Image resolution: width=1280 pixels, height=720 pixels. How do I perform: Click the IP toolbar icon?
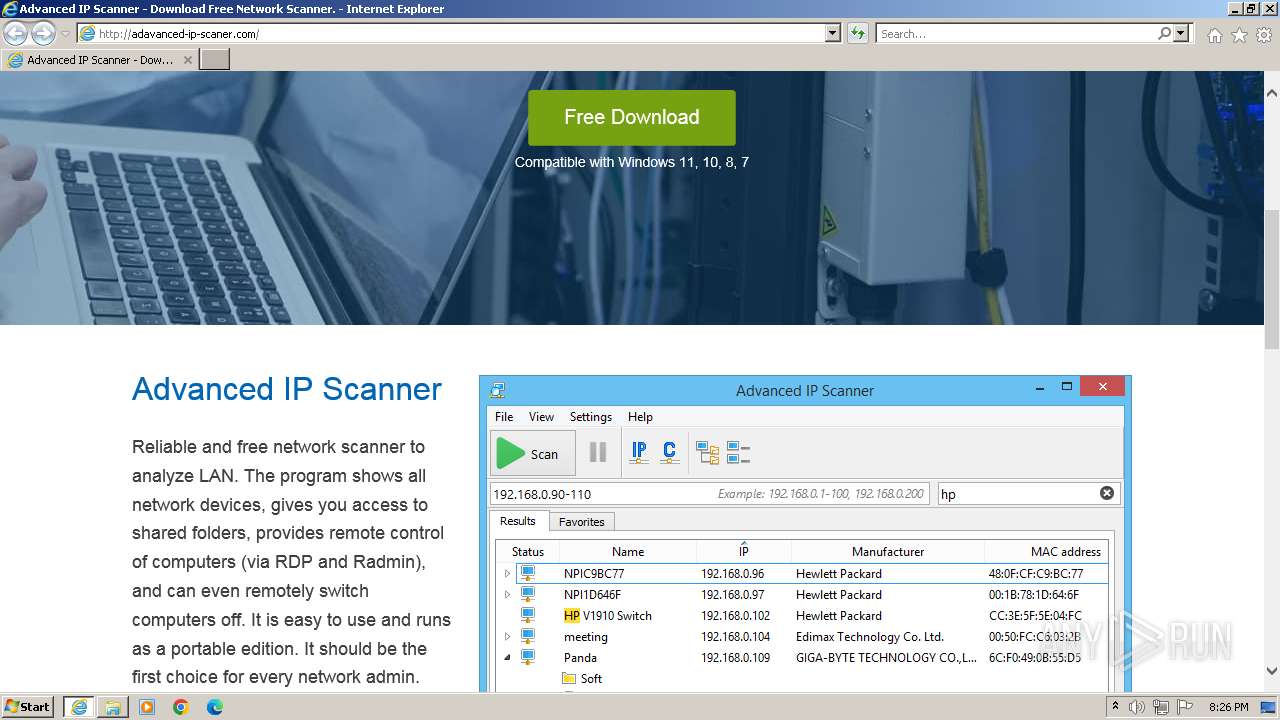(x=639, y=453)
